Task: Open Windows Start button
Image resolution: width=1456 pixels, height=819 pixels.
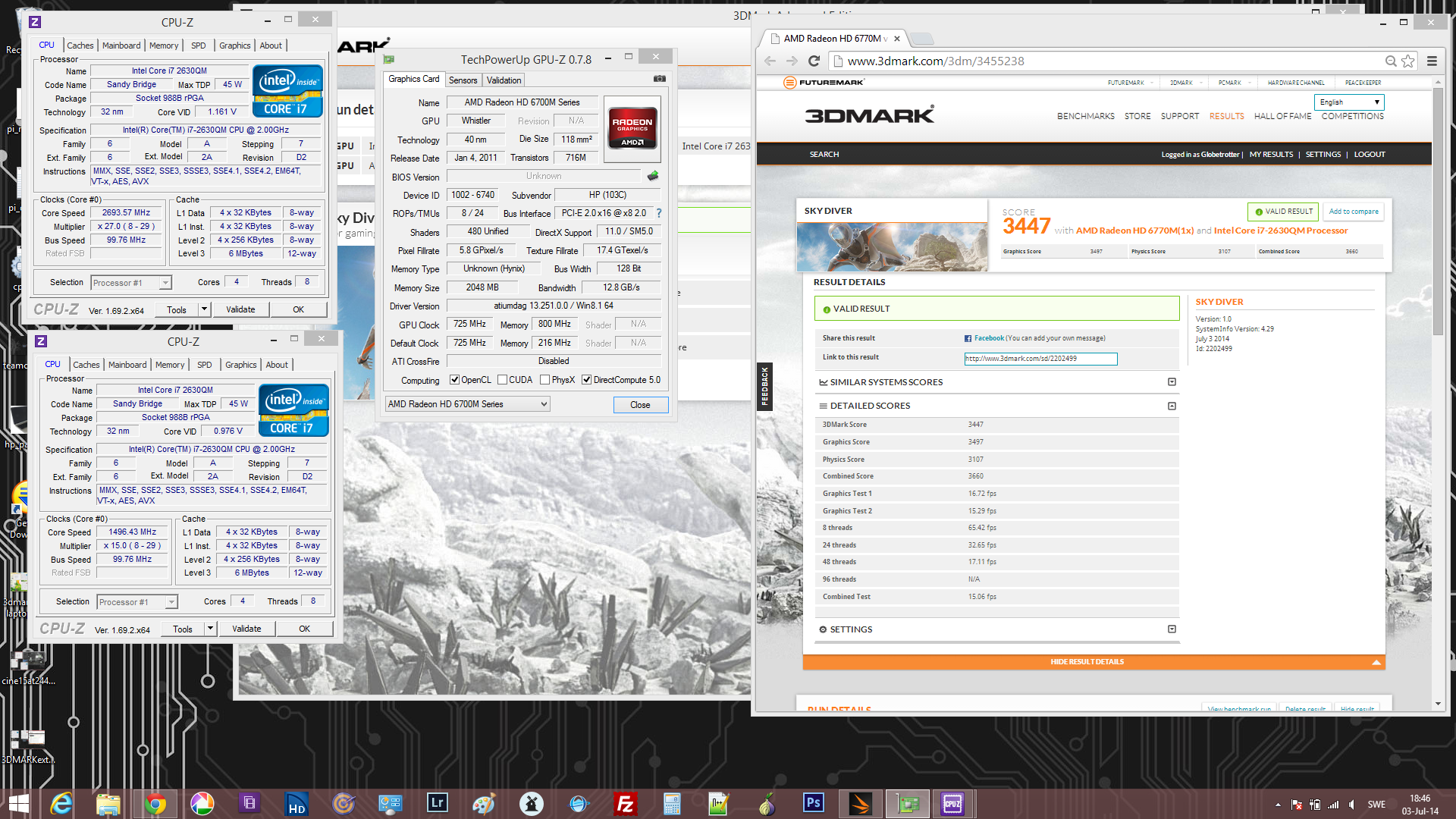Action: (18, 804)
